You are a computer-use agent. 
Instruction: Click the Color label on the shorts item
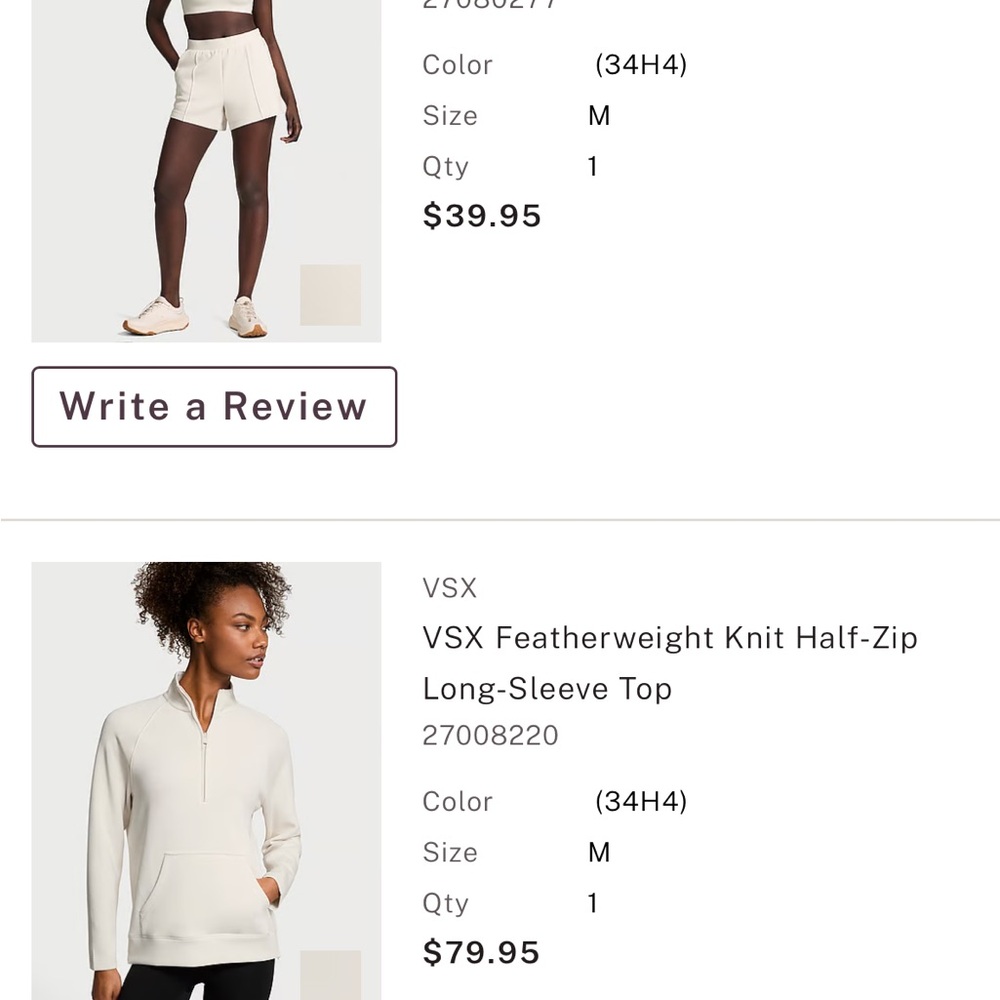point(456,64)
